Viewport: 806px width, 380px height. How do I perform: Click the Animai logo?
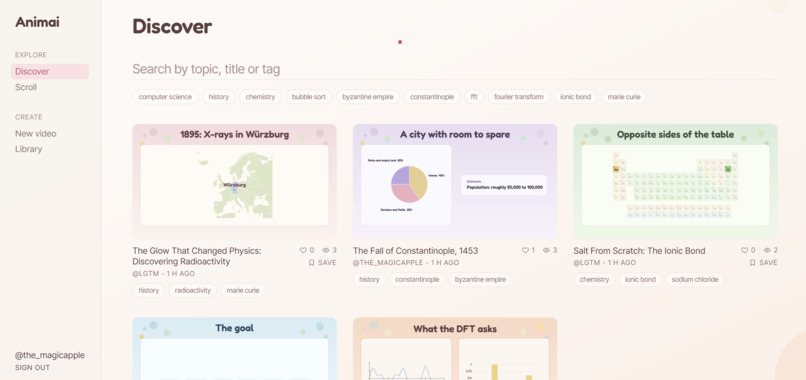[x=37, y=22]
